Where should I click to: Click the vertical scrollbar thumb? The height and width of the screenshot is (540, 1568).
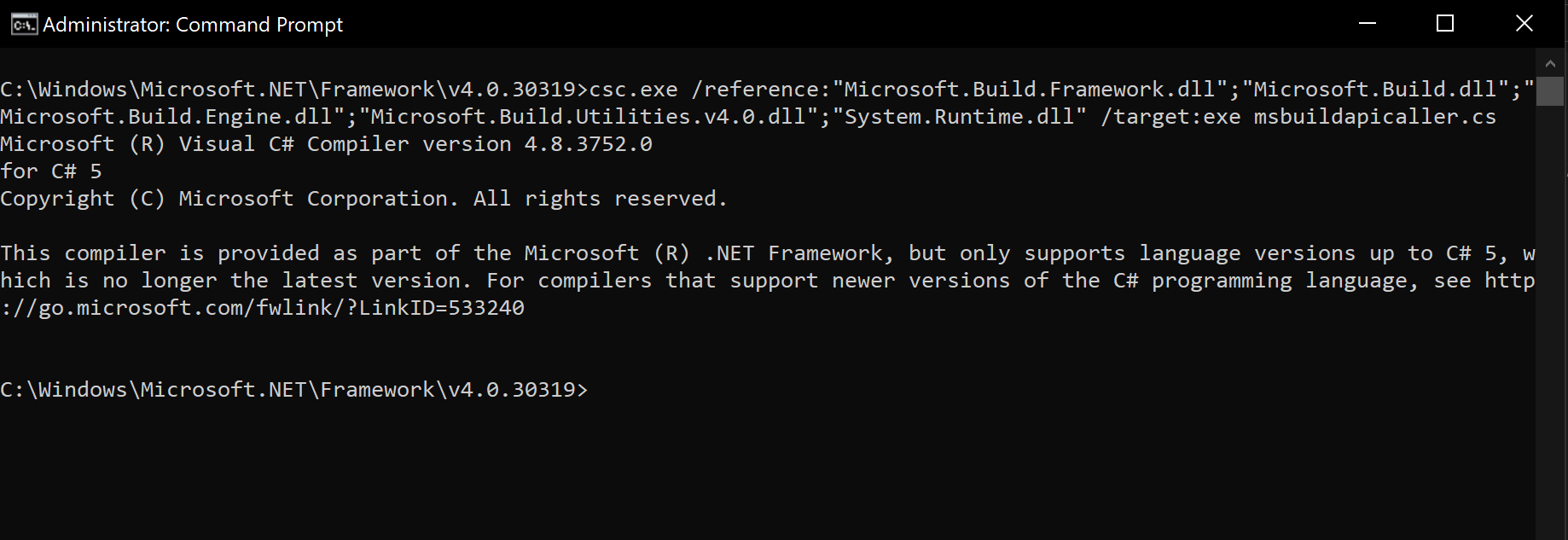click(1550, 90)
